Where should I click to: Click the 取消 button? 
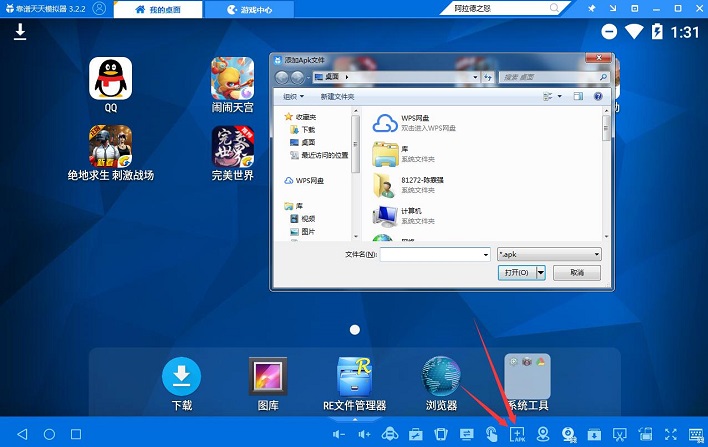577,273
